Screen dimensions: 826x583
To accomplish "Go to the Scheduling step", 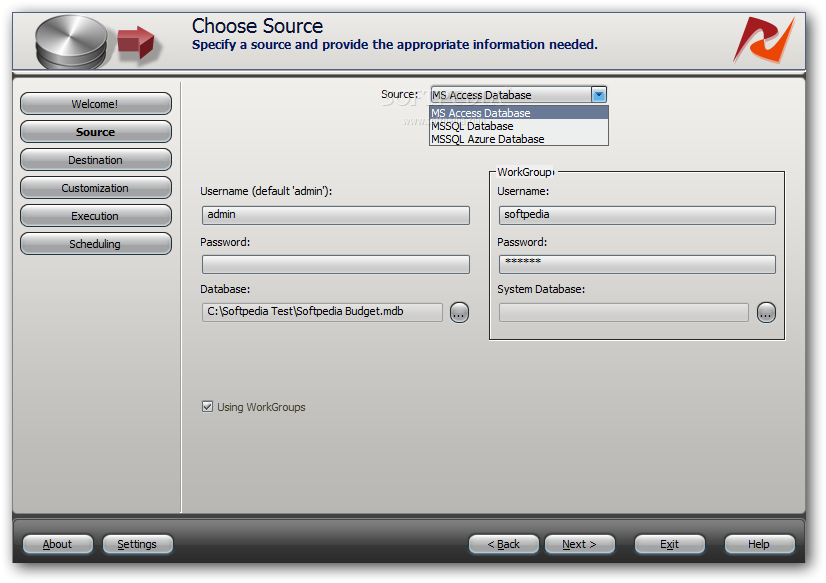I will 95,243.
